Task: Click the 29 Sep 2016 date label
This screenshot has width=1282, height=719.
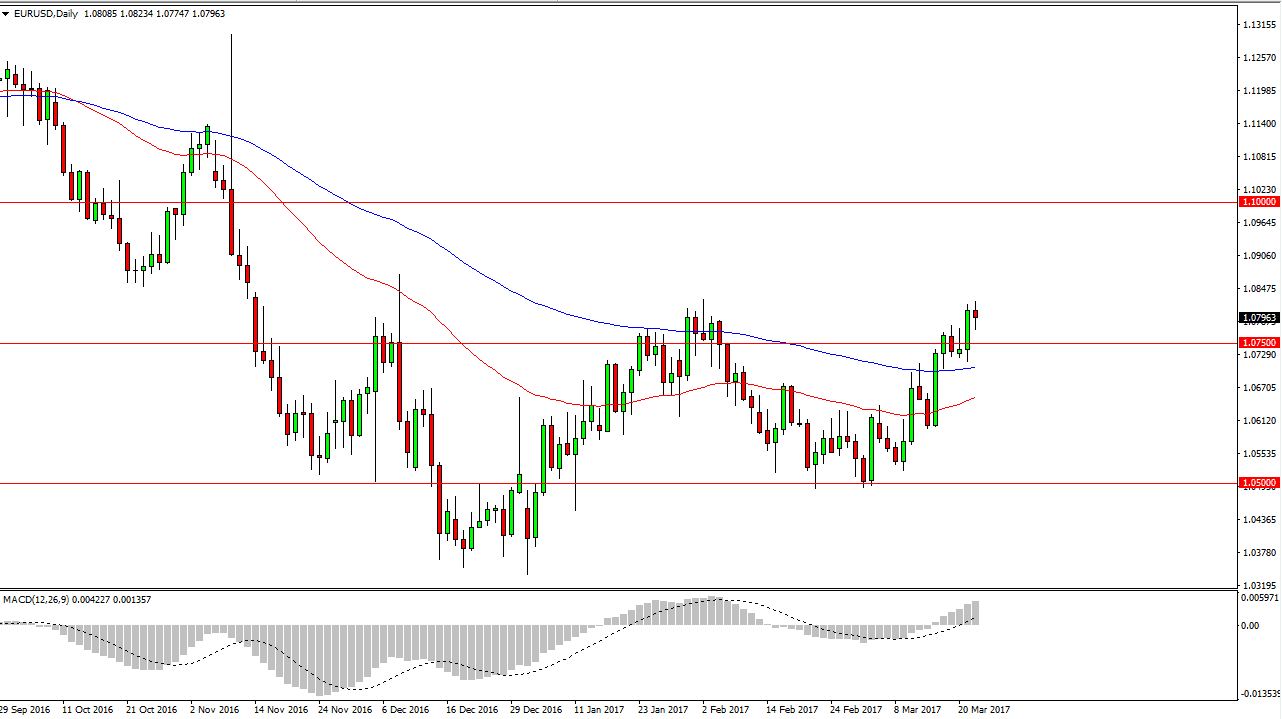Action: pos(25,709)
